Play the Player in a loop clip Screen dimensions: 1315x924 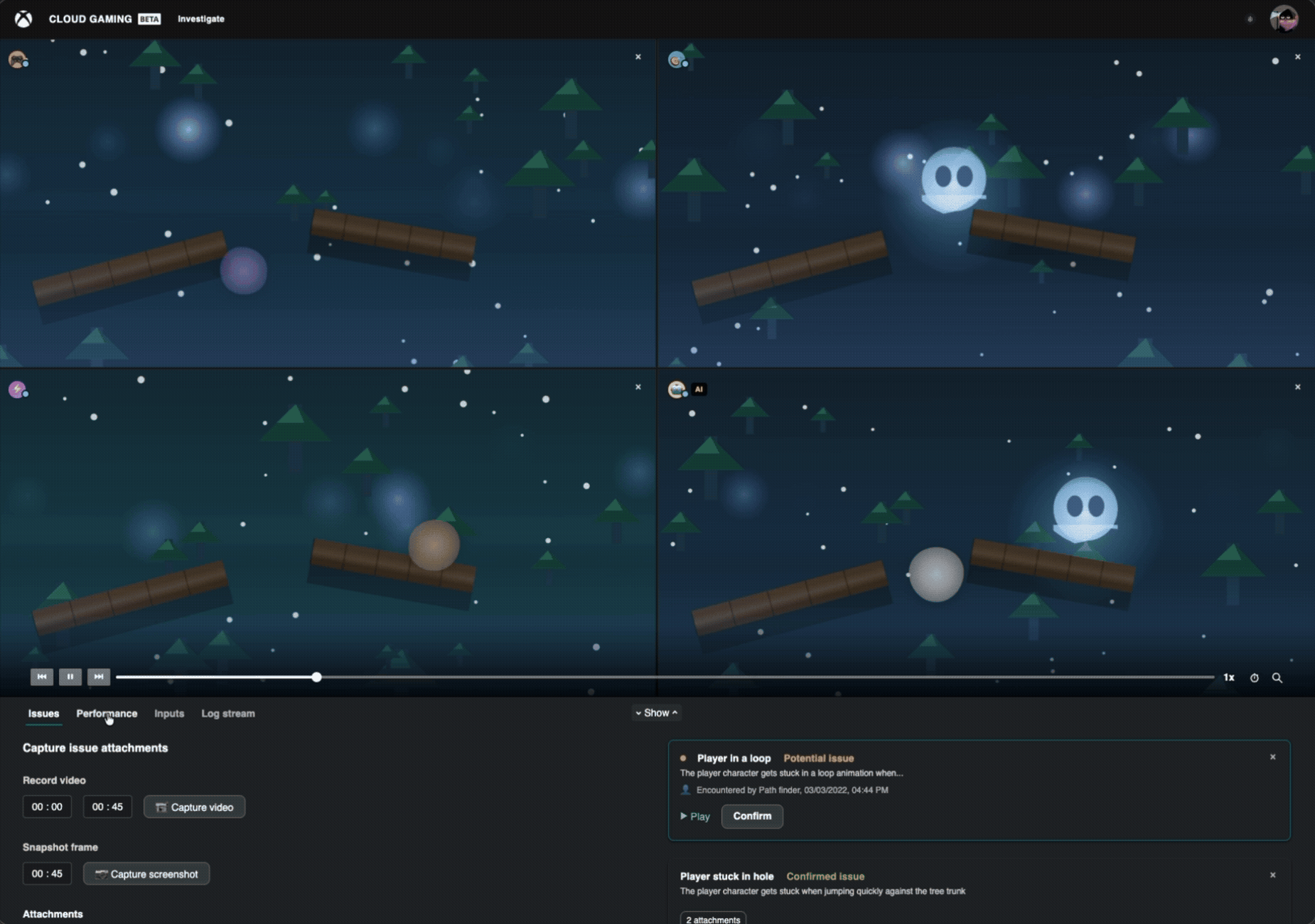coord(695,817)
